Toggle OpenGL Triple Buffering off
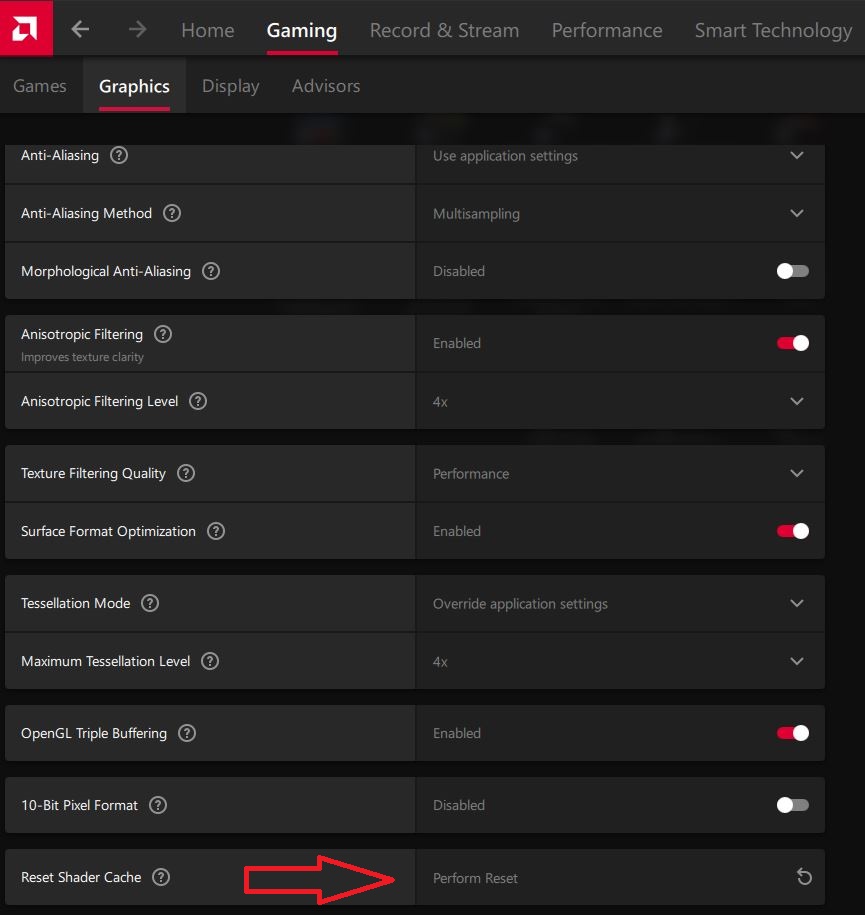Image resolution: width=865 pixels, height=915 pixels. pyautogui.click(x=793, y=733)
